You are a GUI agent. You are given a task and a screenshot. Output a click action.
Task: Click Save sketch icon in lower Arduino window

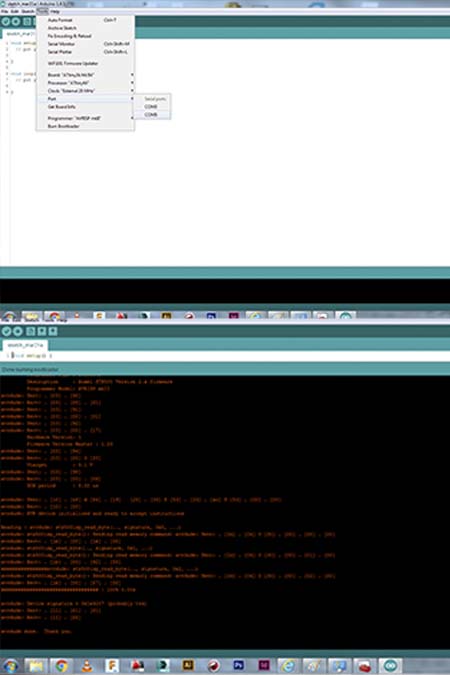(x=53, y=331)
